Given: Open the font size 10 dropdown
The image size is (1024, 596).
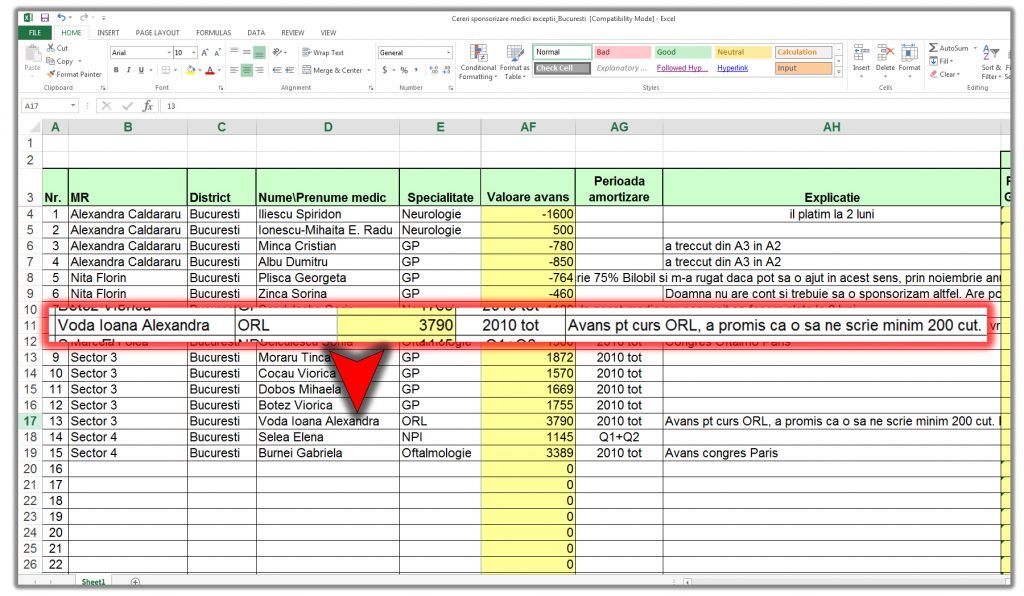Looking at the screenshot, I should pyautogui.click(x=194, y=52).
